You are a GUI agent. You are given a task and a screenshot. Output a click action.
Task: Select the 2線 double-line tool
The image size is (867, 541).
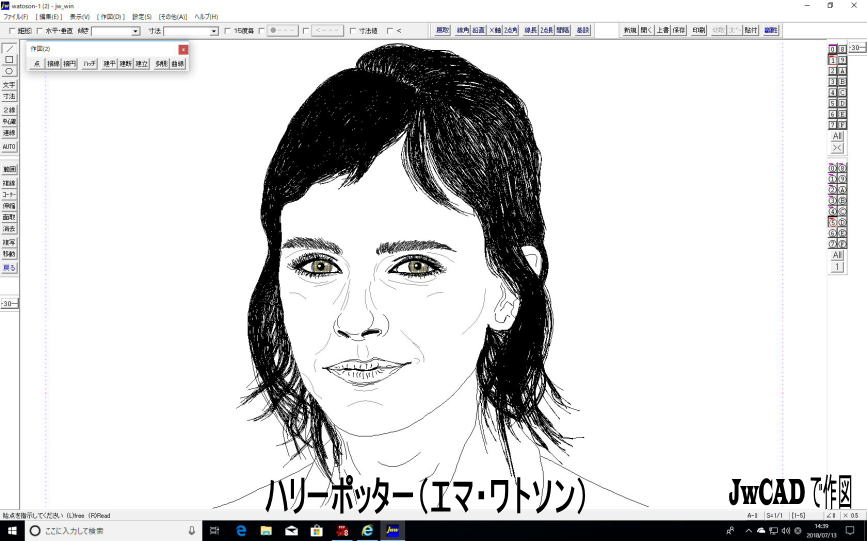click(x=9, y=110)
